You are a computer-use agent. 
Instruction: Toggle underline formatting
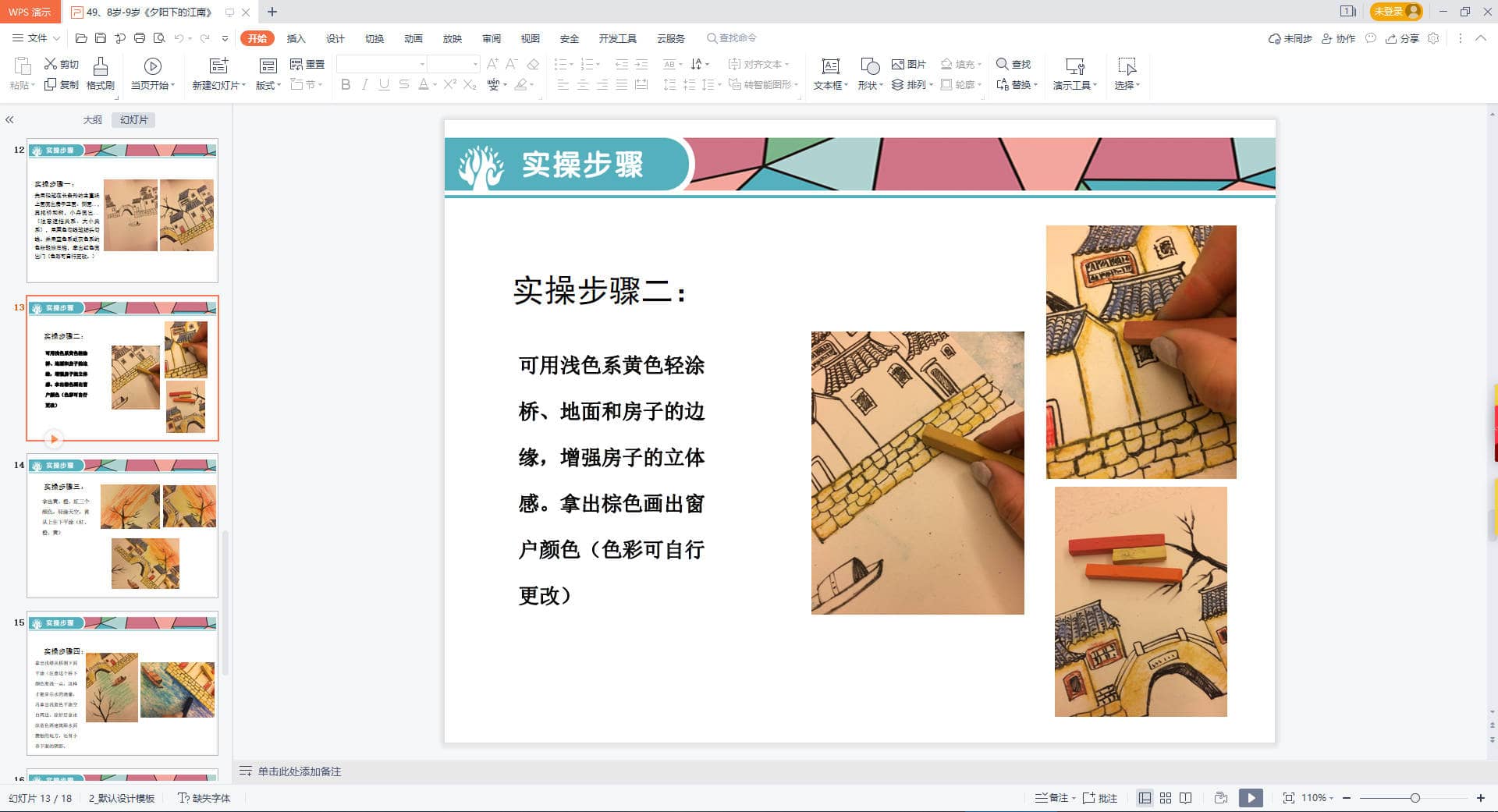click(x=384, y=84)
